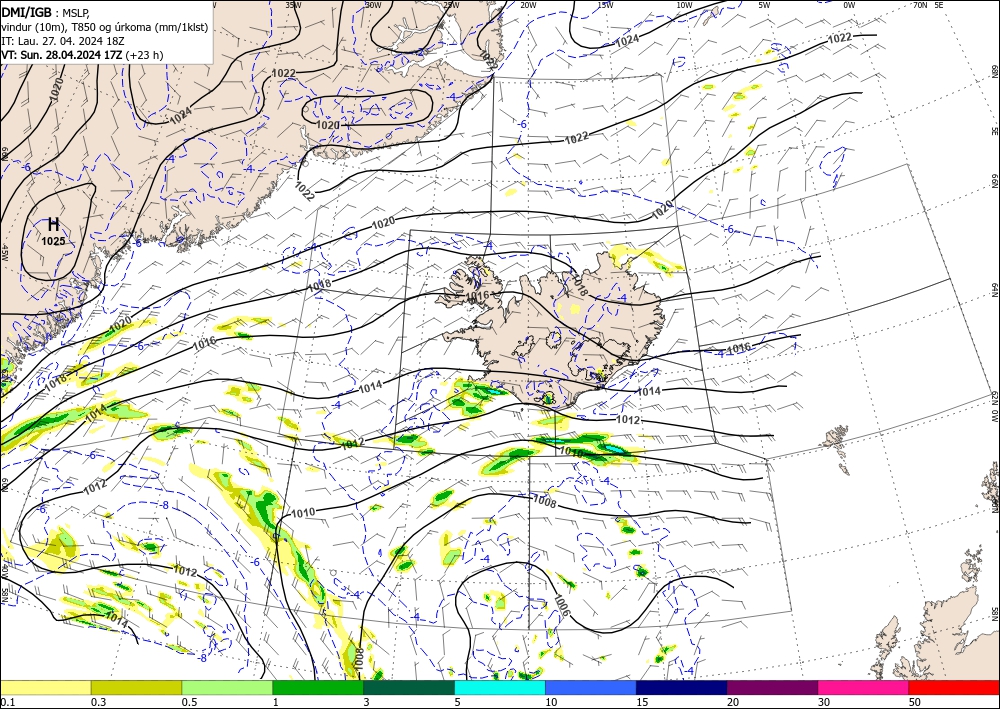Image resolution: width=1000 pixels, height=709 pixels.
Task: Click the purple 20–30 legend color
Action: [772, 687]
